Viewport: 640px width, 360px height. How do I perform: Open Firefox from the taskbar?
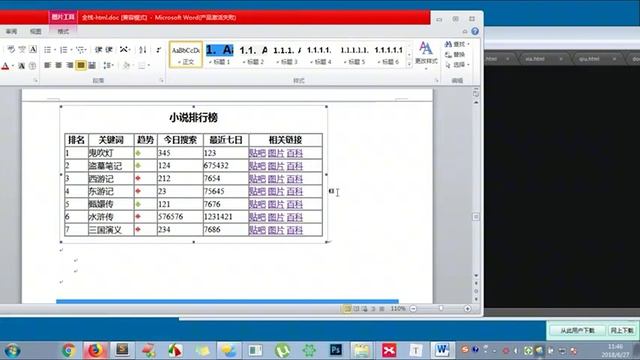click(x=95, y=350)
